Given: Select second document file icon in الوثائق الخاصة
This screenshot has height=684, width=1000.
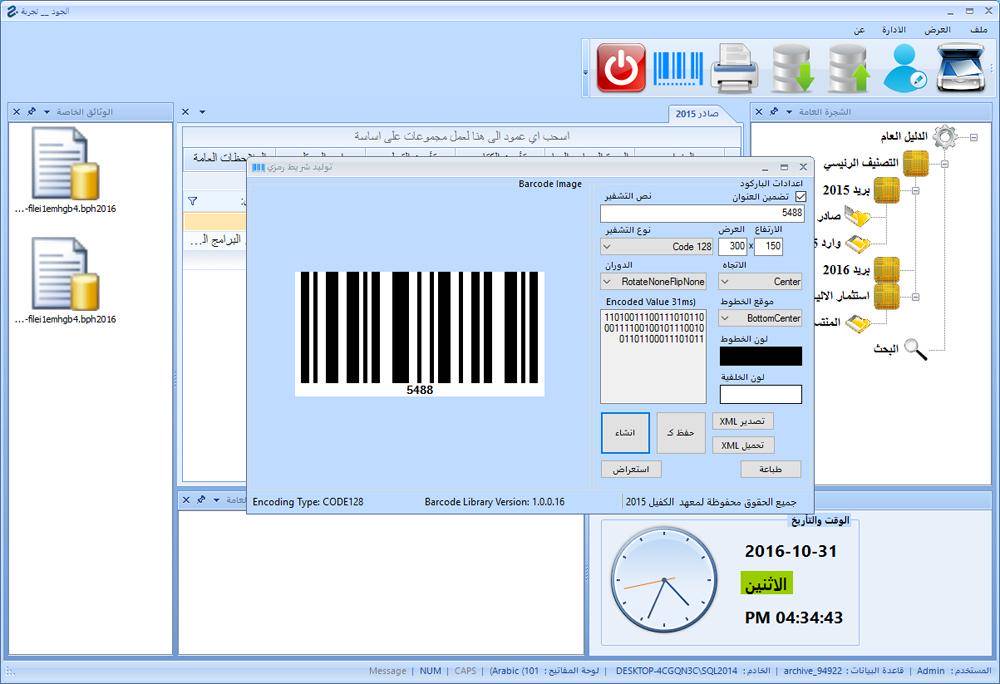Looking at the screenshot, I should 66,274.
